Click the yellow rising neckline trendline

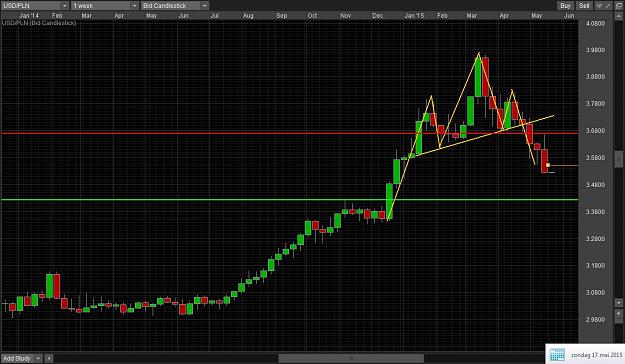tap(484, 136)
